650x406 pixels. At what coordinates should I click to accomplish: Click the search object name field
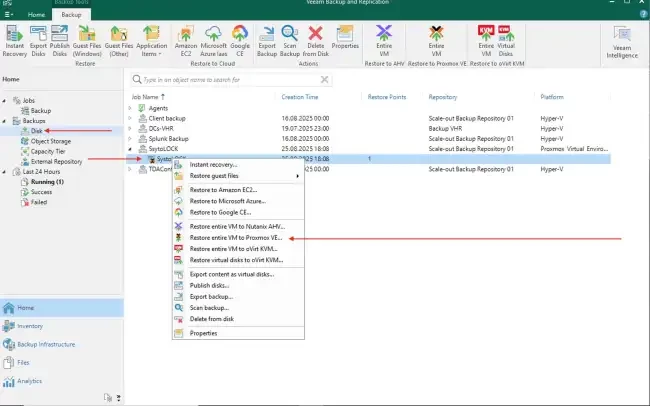click(231, 80)
